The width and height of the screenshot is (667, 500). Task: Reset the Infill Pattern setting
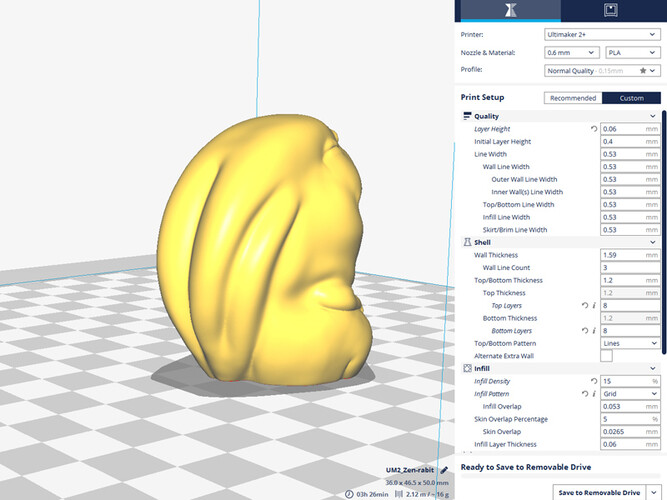click(x=585, y=394)
